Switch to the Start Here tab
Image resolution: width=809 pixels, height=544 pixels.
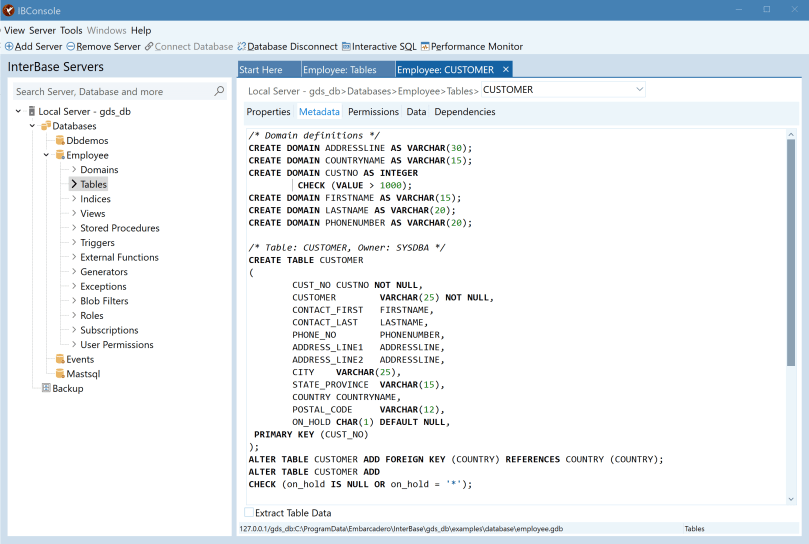click(x=269, y=70)
